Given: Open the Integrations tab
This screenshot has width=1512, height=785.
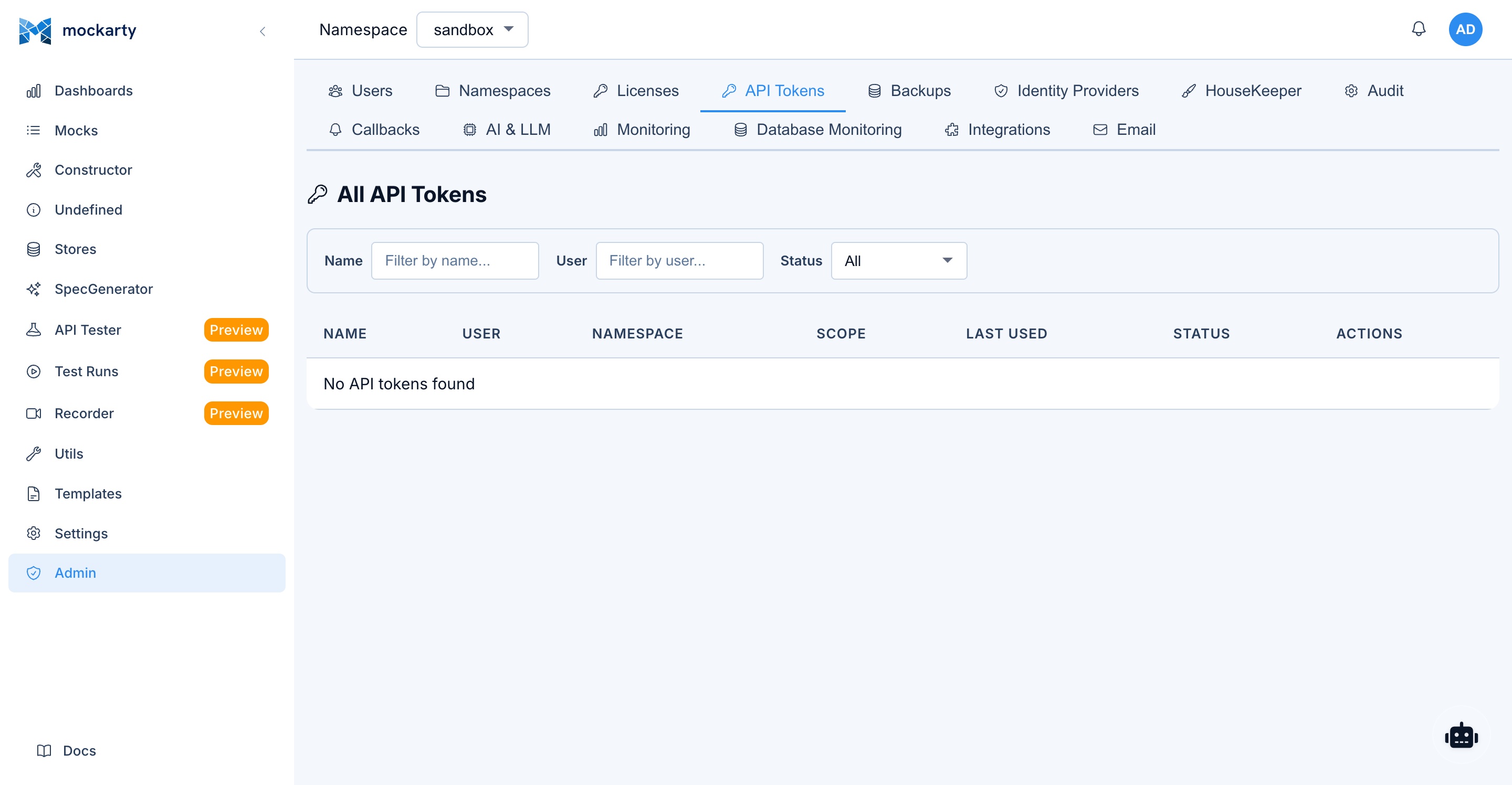Looking at the screenshot, I should [997, 130].
